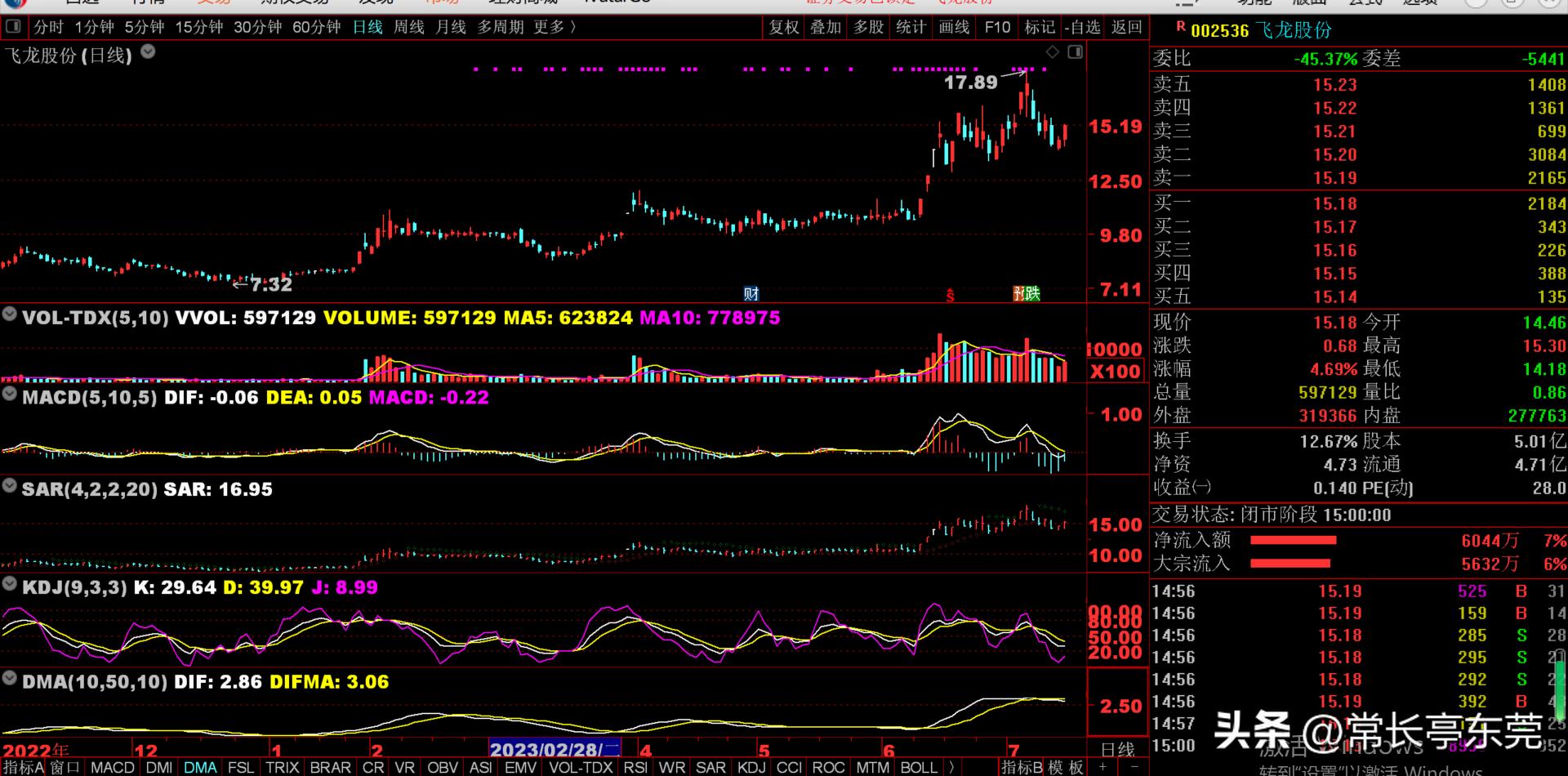Switch to 30分钟 period
Image resolution: width=1568 pixels, height=776 pixels.
[x=258, y=27]
